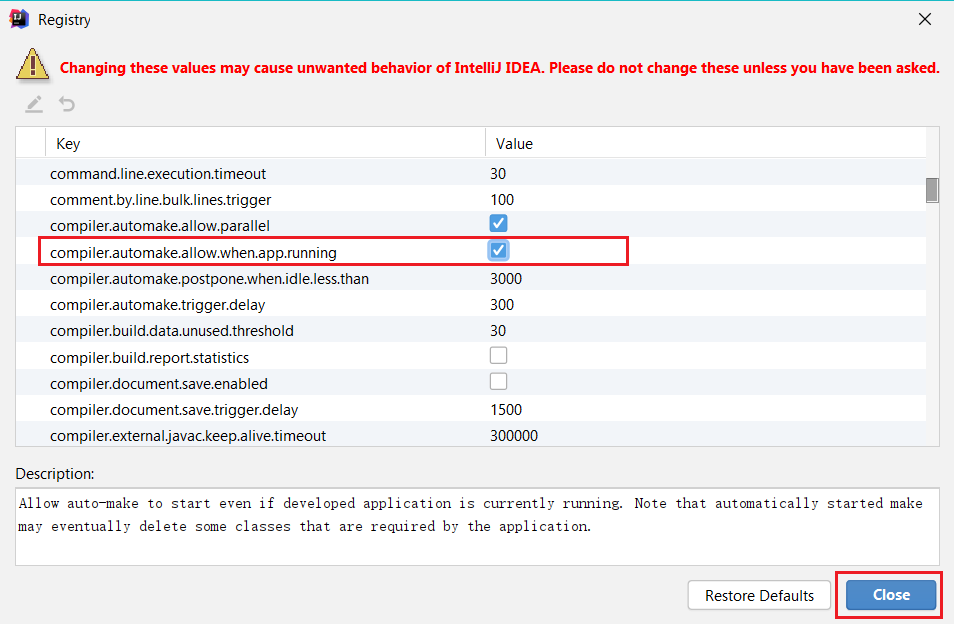Viewport: 954px width, 624px height.
Task: Click the vertical scrollbar thumb of the table
Action: point(932,190)
